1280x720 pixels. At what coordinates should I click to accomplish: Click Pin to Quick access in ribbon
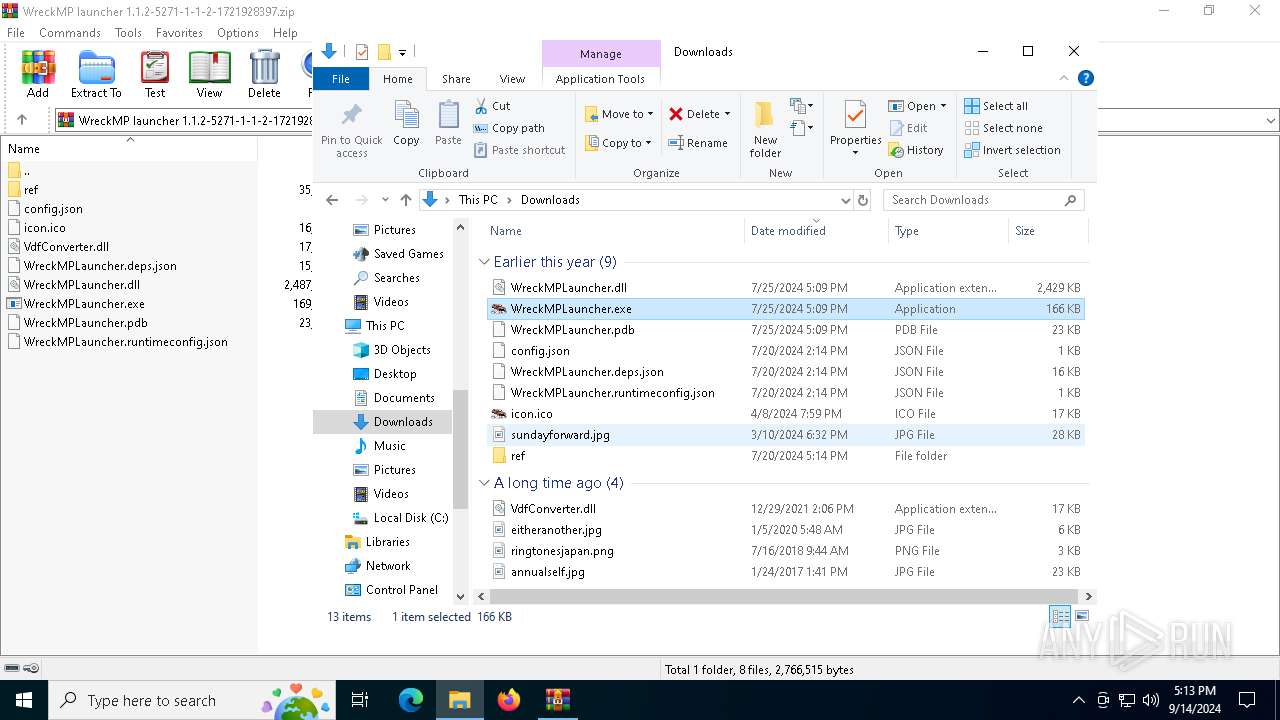pyautogui.click(x=351, y=129)
